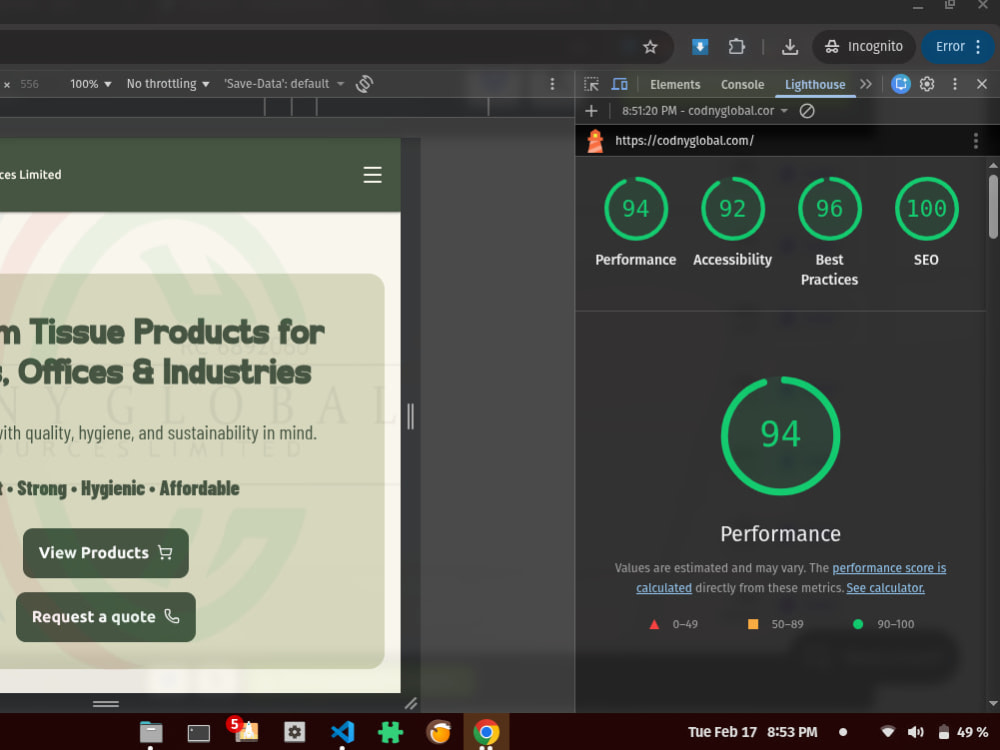Open the website hamburger menu
The width and height of the screenshot is (1000, 750).
[372, 175]
